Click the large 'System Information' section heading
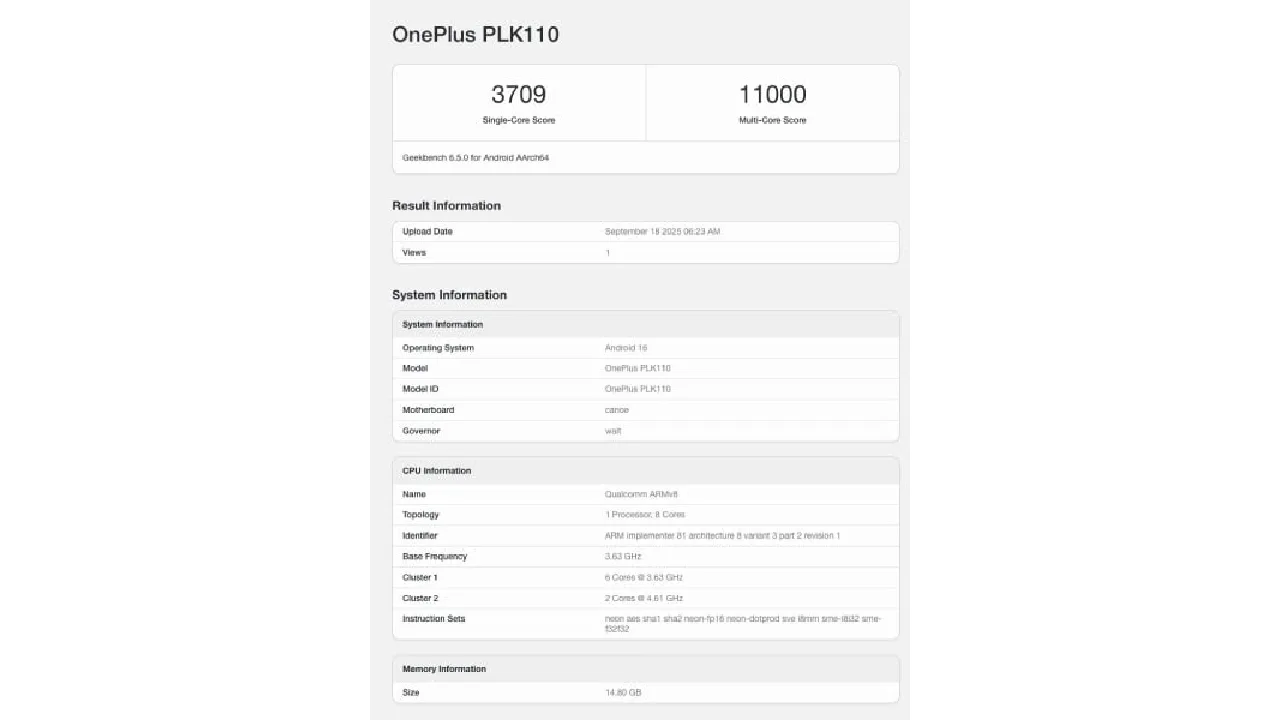Viewport: 1280px width, 720px height. tap(449, 295)
